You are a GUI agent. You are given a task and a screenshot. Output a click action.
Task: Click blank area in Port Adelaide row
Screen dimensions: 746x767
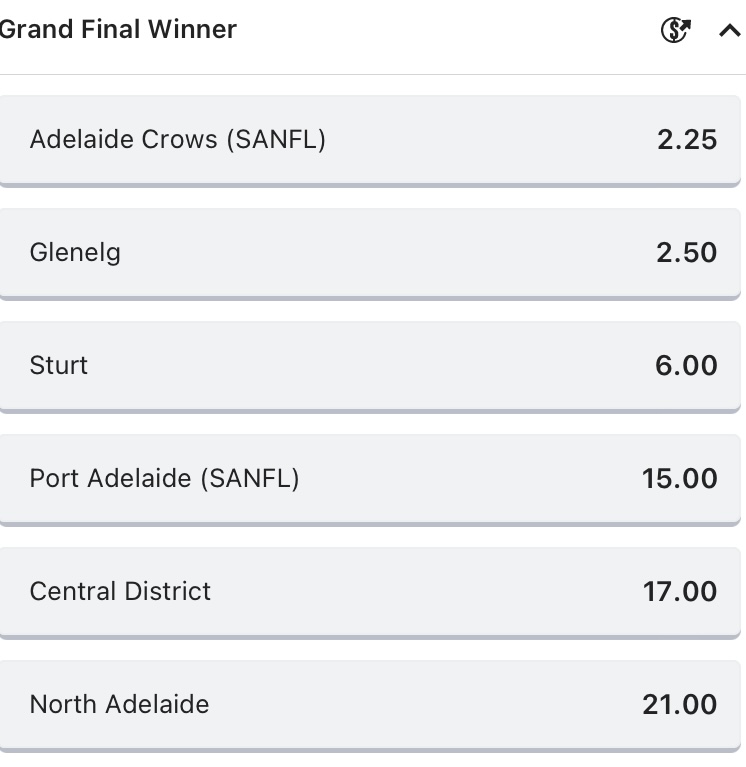pos(460,479)
